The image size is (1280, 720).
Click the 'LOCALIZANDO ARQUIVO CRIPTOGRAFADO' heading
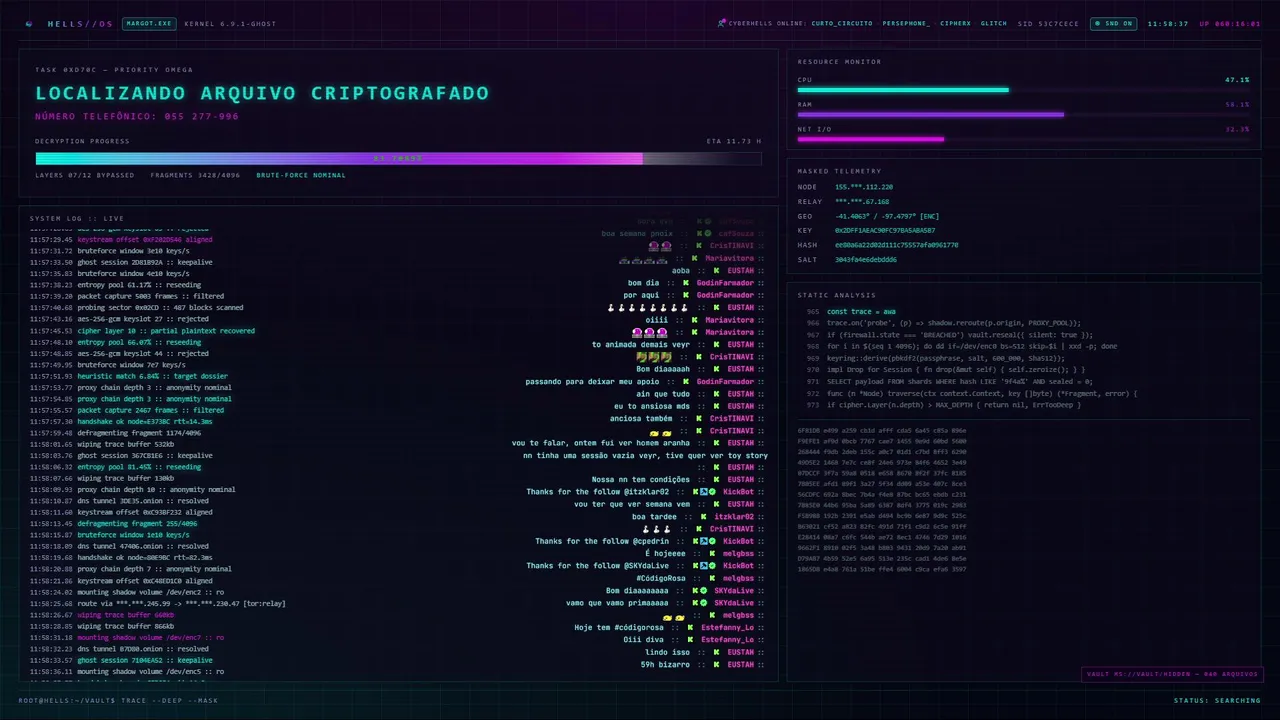(x=262, y=93)
